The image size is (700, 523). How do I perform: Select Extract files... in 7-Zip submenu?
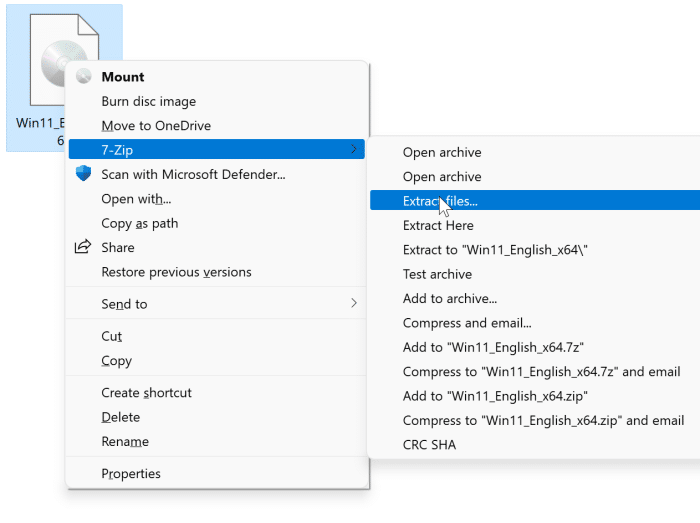(535, 200)
